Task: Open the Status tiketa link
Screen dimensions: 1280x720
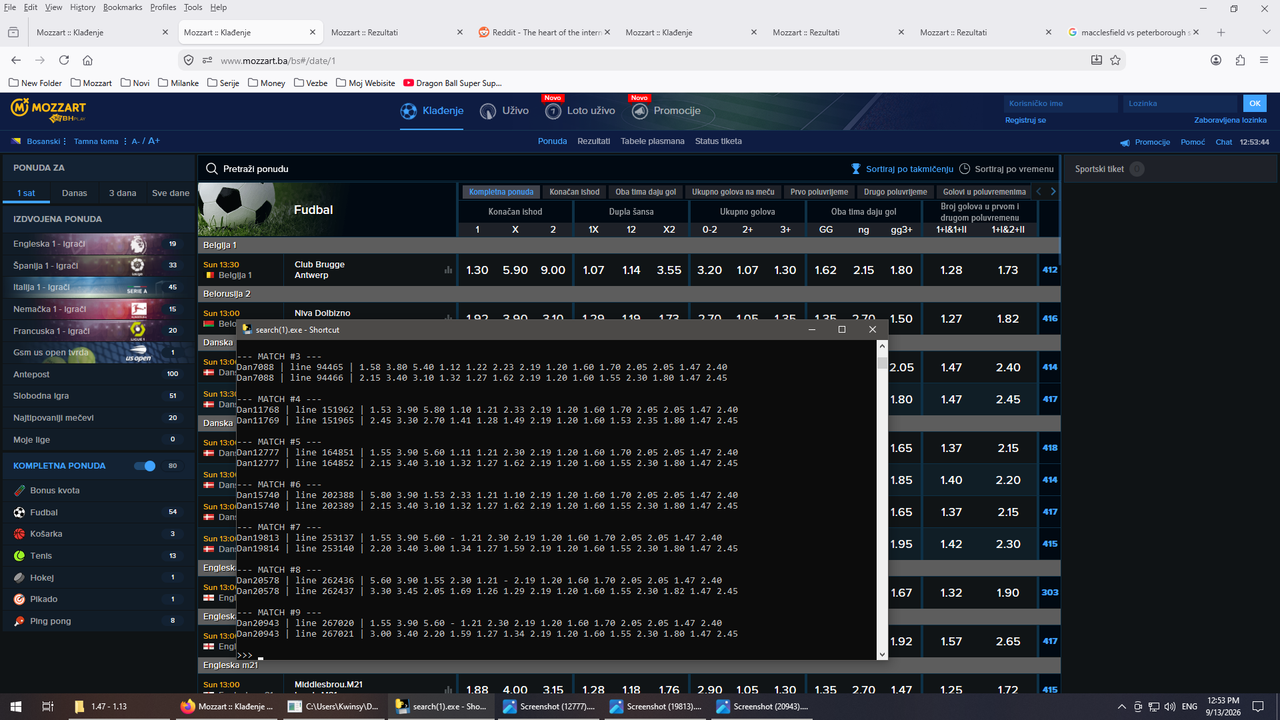Action: coord(718,142)
